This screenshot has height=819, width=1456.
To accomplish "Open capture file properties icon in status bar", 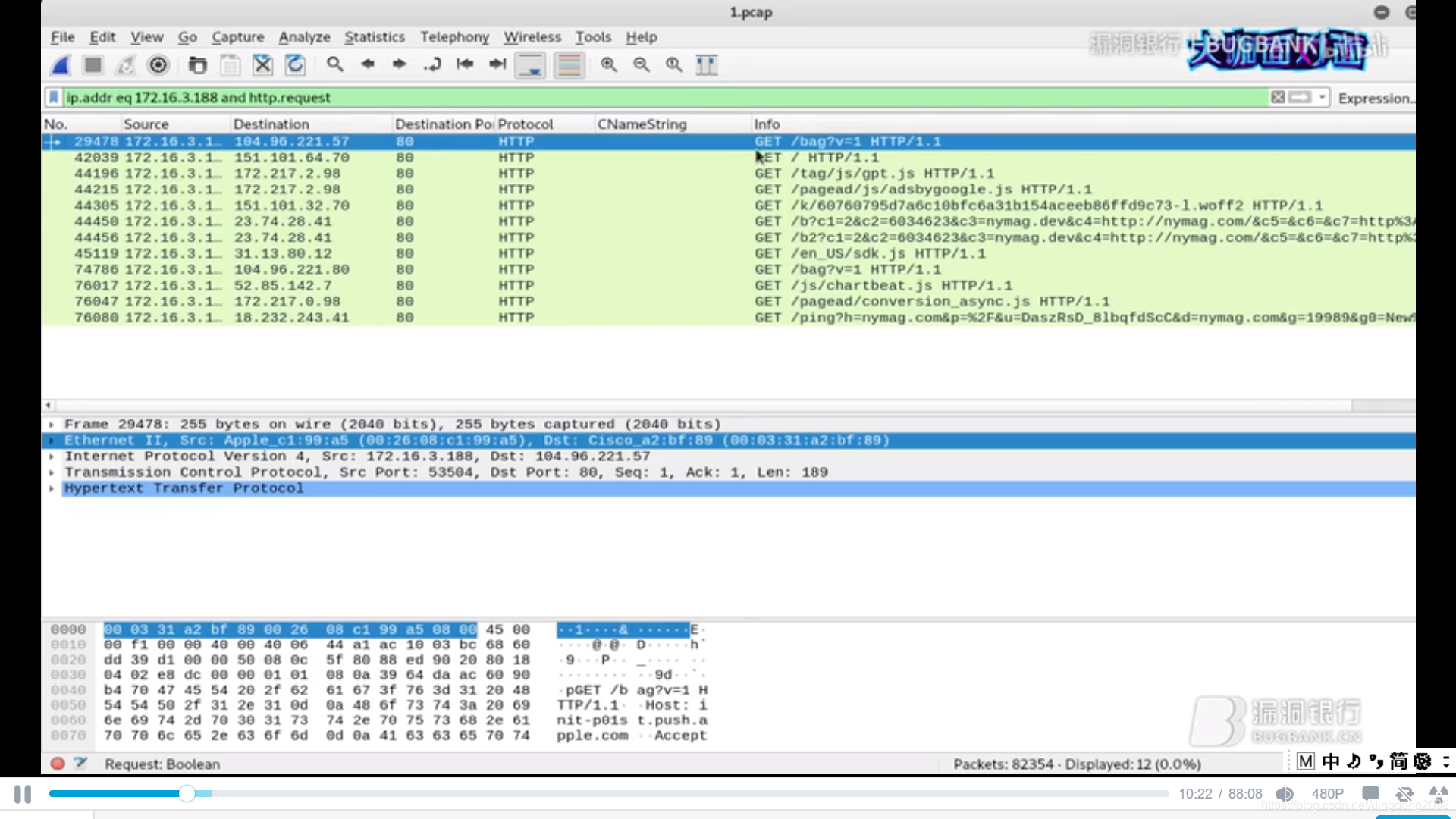I will tap(80, 764).
